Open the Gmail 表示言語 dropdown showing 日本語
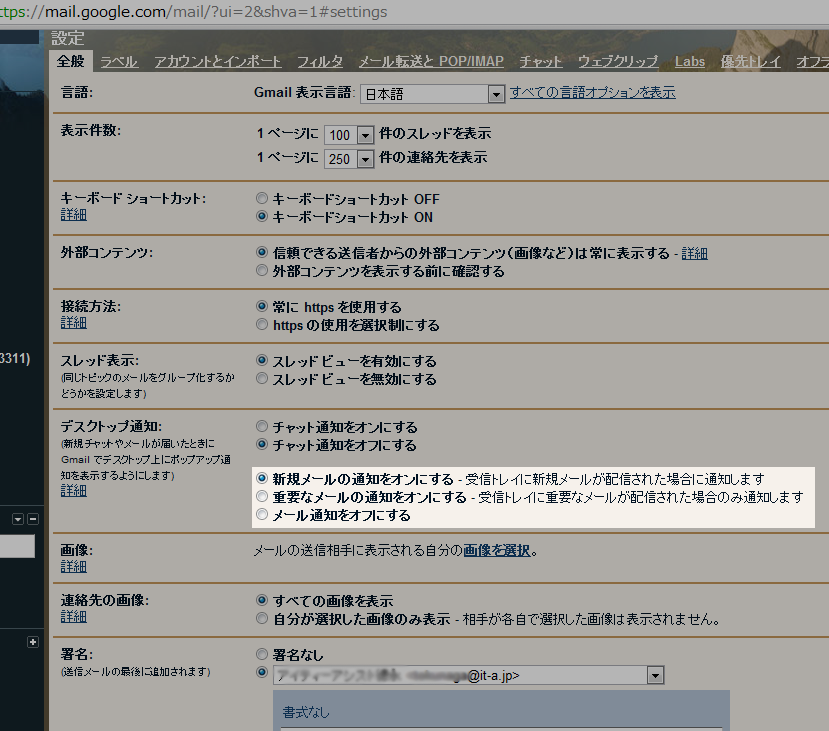This screenshot has width=829, height=731. [432, 94]
